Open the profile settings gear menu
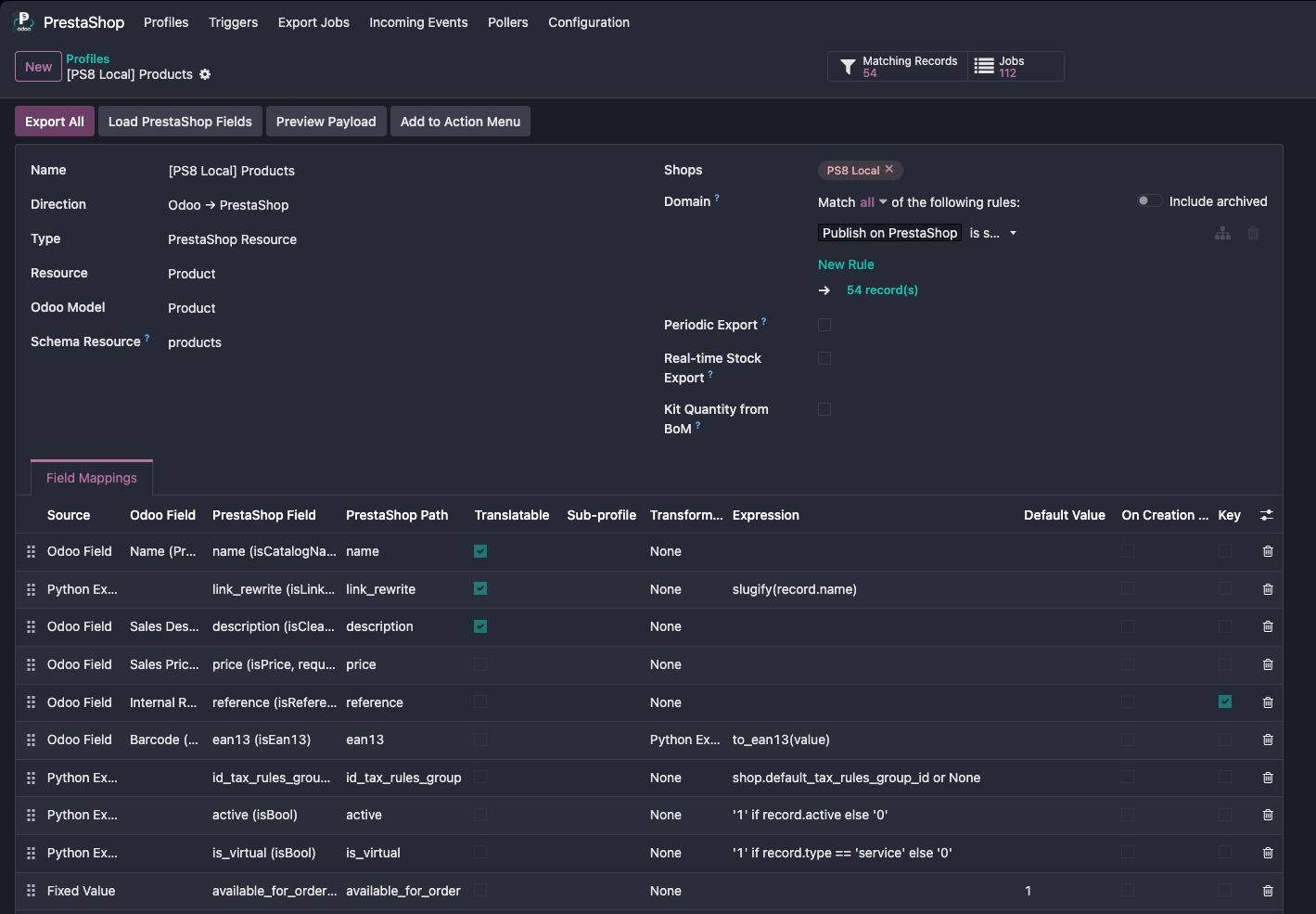Viewport: 1316px width, 914px height. click(x=205, y=74)
